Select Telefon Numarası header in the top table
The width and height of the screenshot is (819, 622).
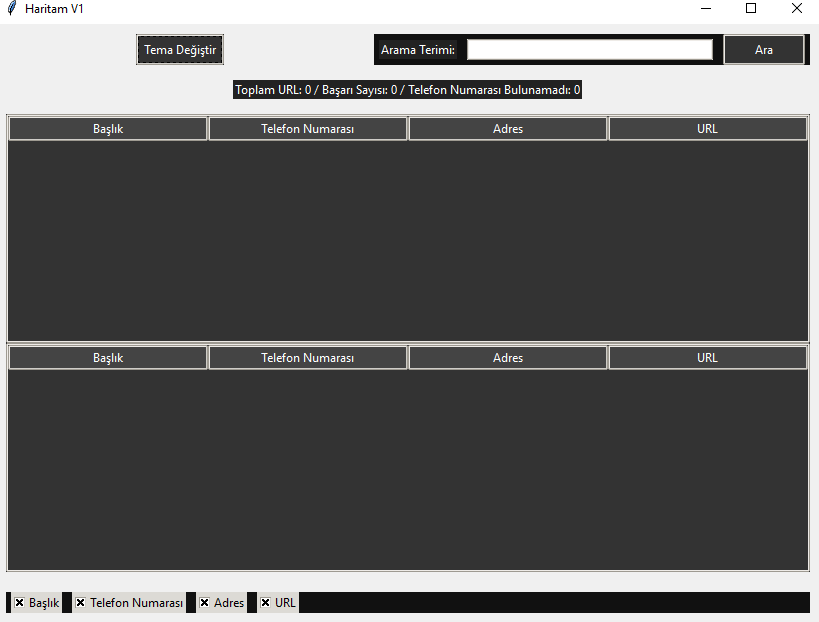pyautogui.click(x=308, y=129)
